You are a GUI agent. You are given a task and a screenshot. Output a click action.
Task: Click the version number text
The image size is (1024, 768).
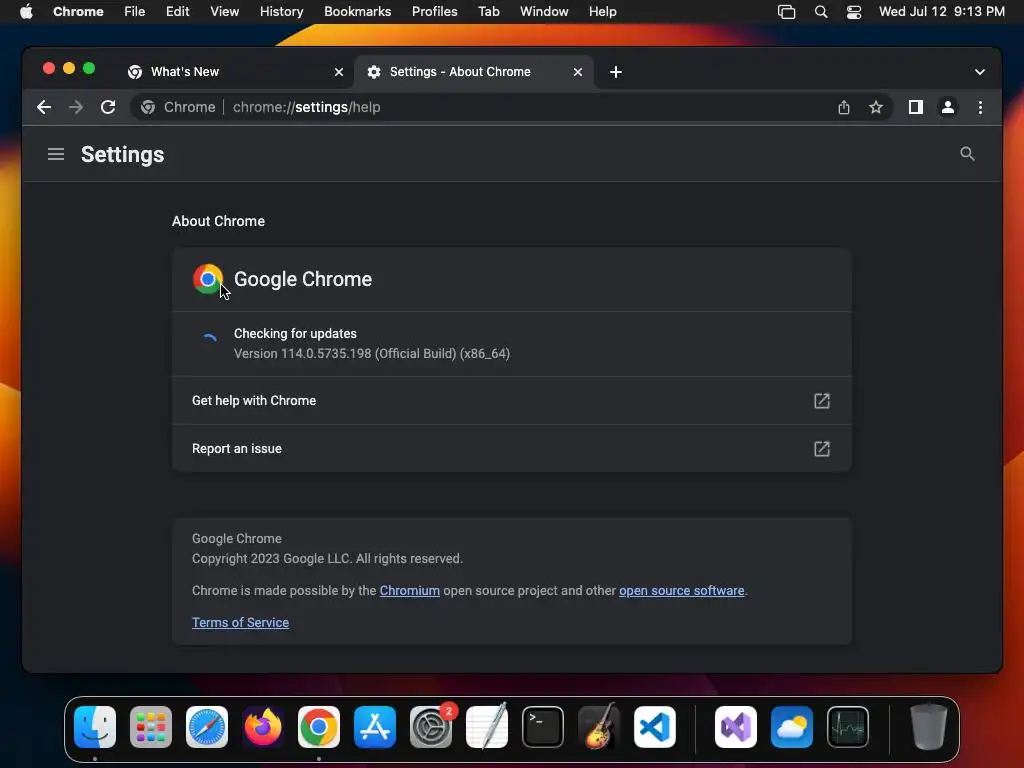pos(372,353)
